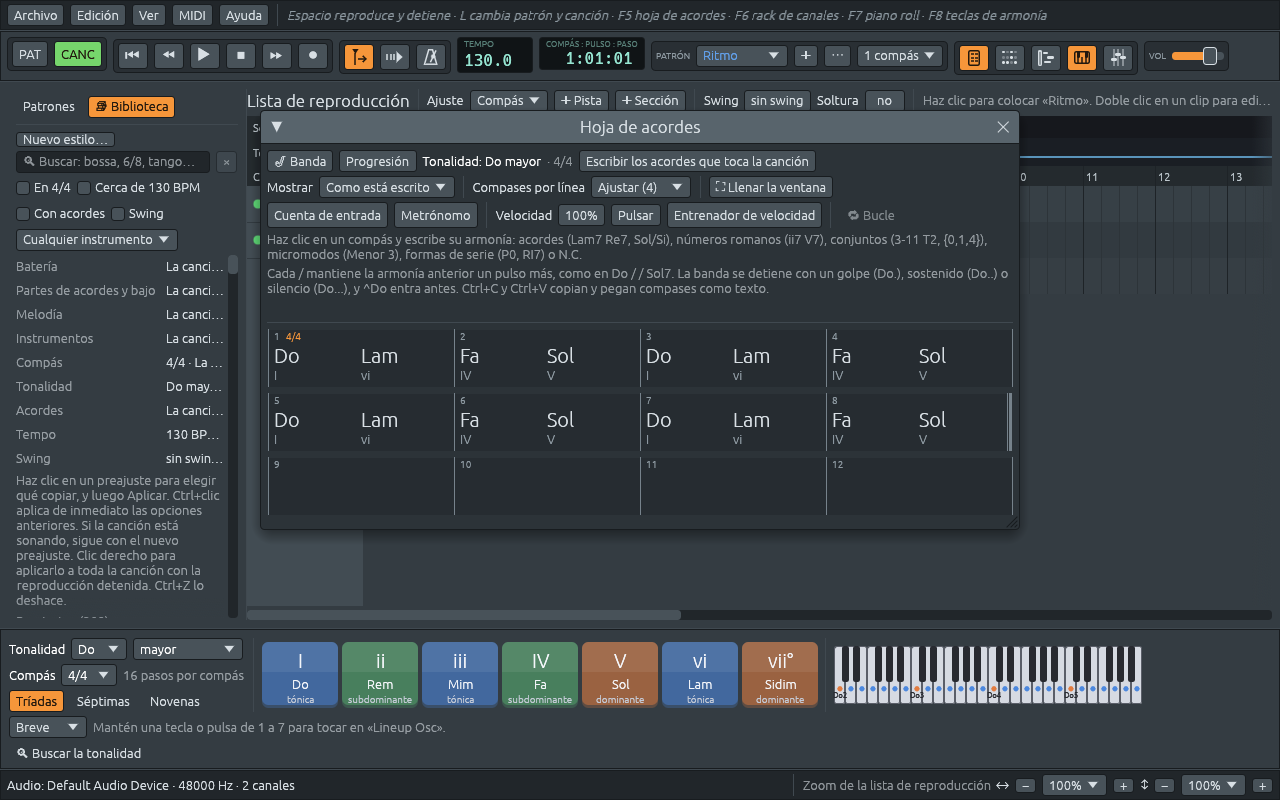Show the channel rack view icon

pos(1010,57)
